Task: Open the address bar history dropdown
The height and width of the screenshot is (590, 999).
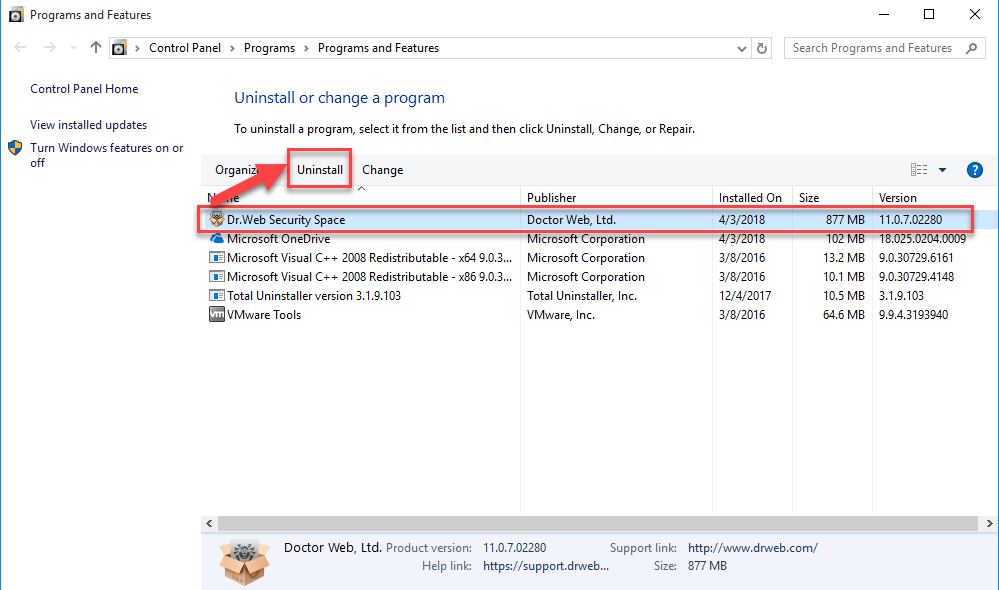Action: [742, 48]
